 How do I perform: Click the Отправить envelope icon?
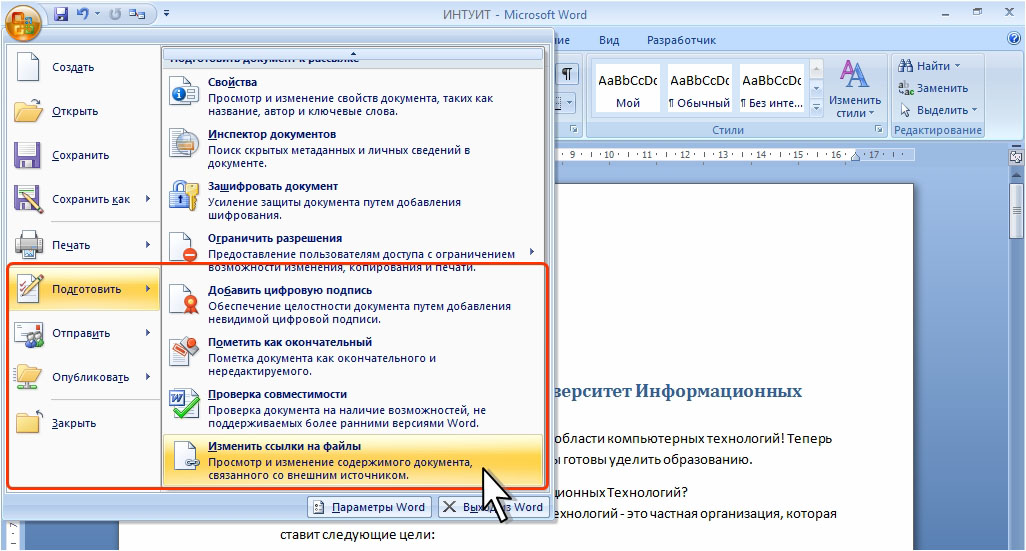pos(29,334)
